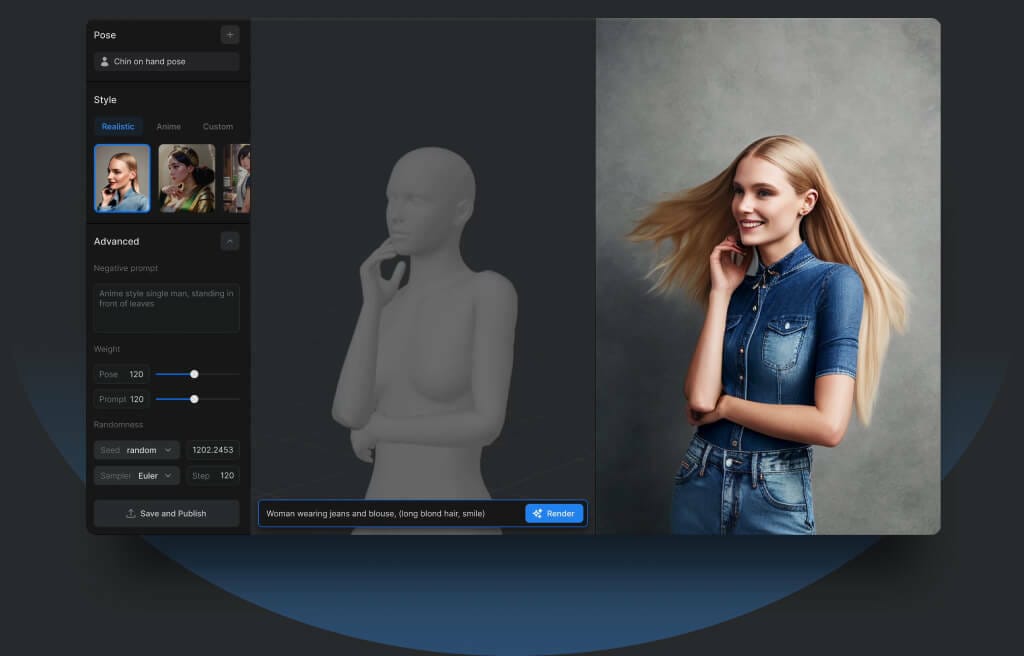Click the Negative prompt label
The height and width of the screenshot is (656, 1024).
pyautogui.click(x=125, y=268)
